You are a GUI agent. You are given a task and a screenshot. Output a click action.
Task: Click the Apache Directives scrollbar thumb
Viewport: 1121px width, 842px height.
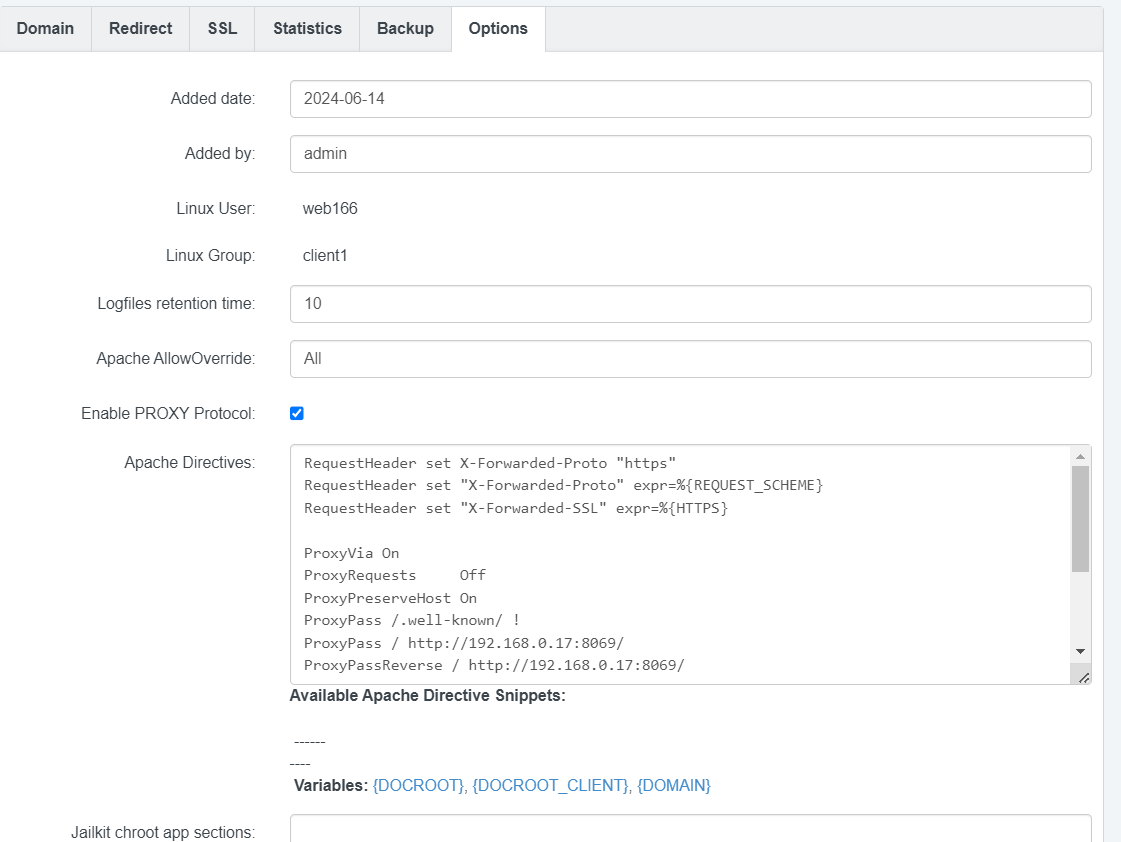click(1080, 518)
